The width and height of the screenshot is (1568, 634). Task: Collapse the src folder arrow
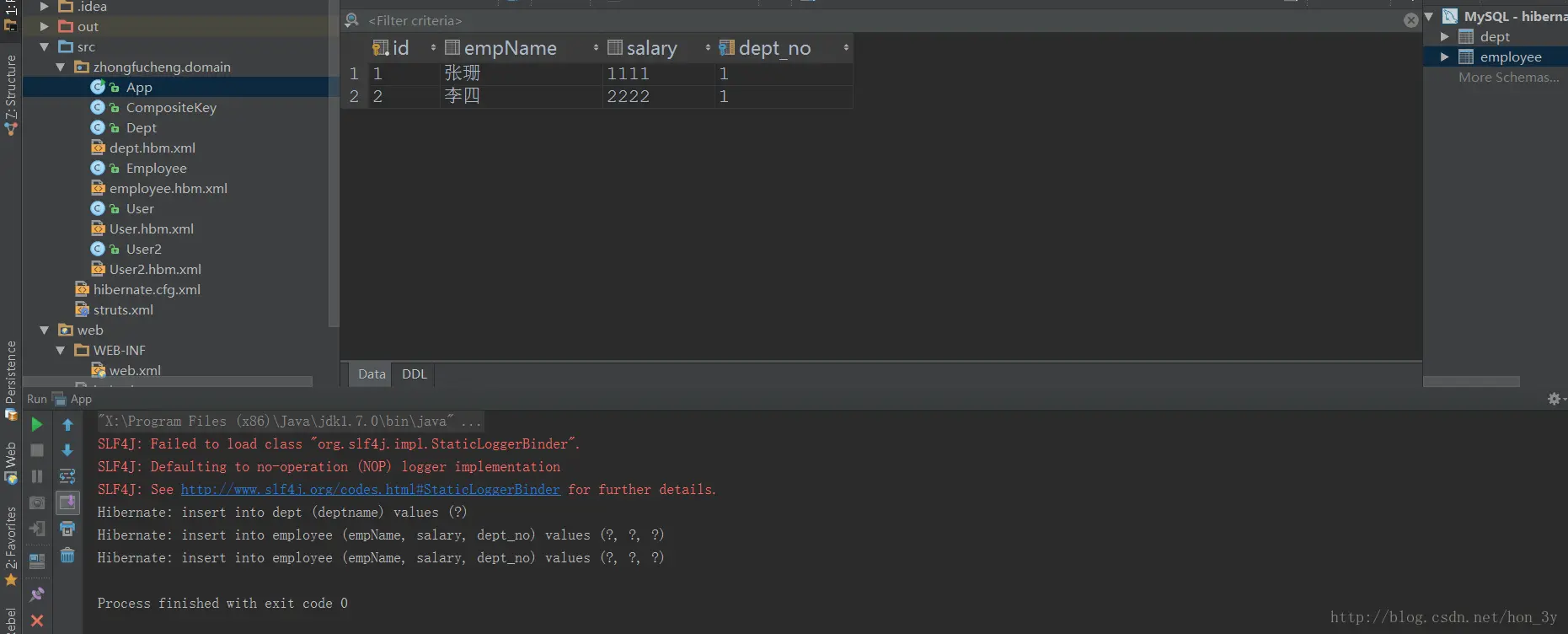click(x=45, y=46)
